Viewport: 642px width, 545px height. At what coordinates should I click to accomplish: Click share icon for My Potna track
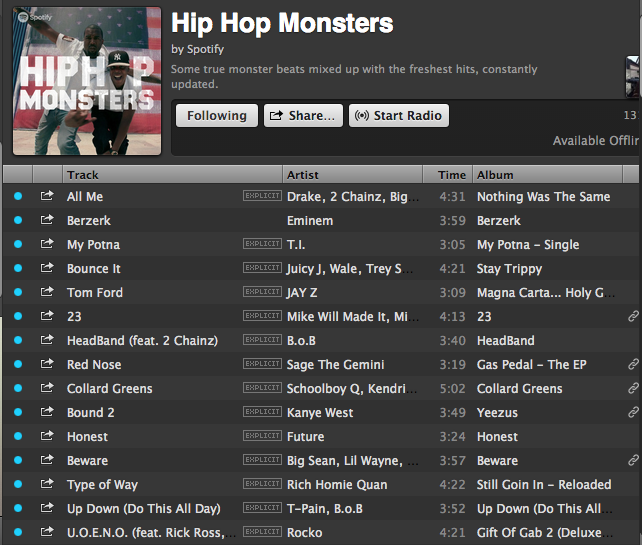tap(47, 244)
